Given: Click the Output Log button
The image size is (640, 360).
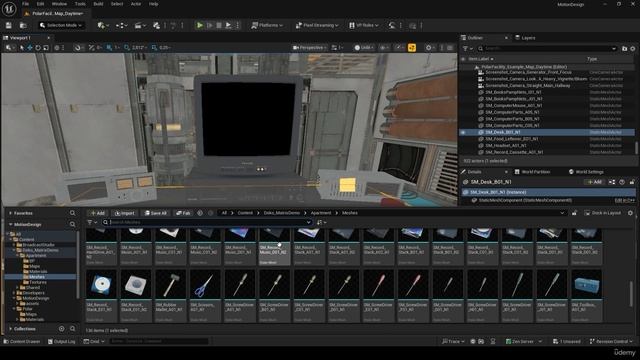Looking at the screenshot, I should pyautogui.click(x=62, y=341).
